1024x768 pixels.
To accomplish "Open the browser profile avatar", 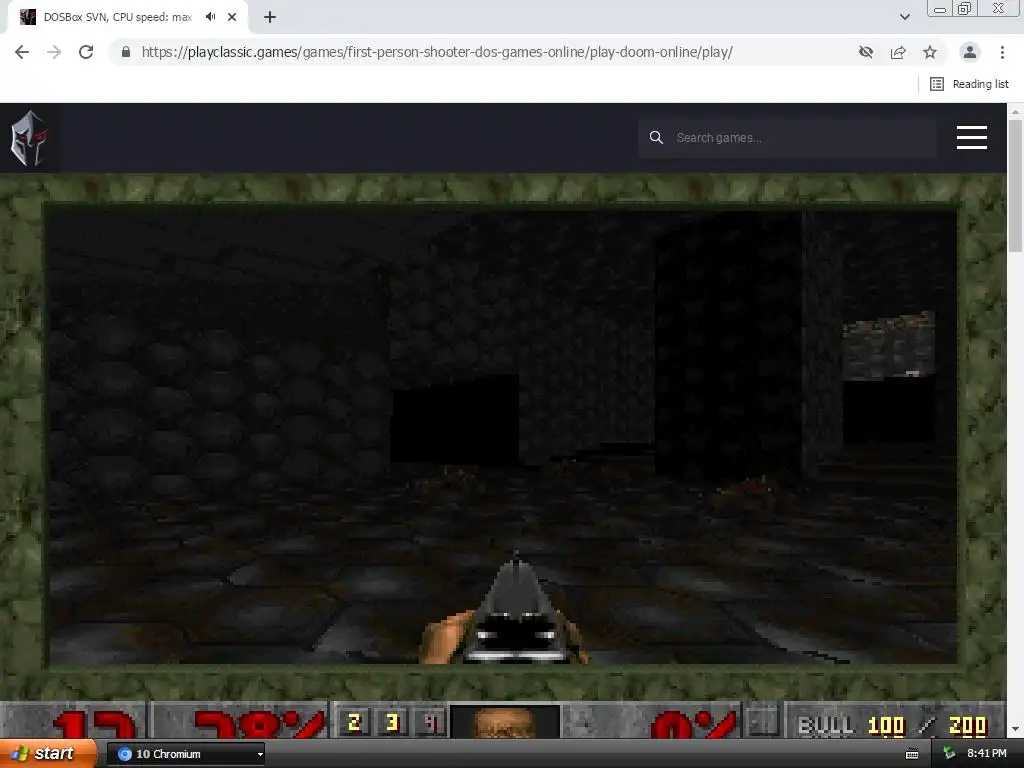I will tap(970, 52).
